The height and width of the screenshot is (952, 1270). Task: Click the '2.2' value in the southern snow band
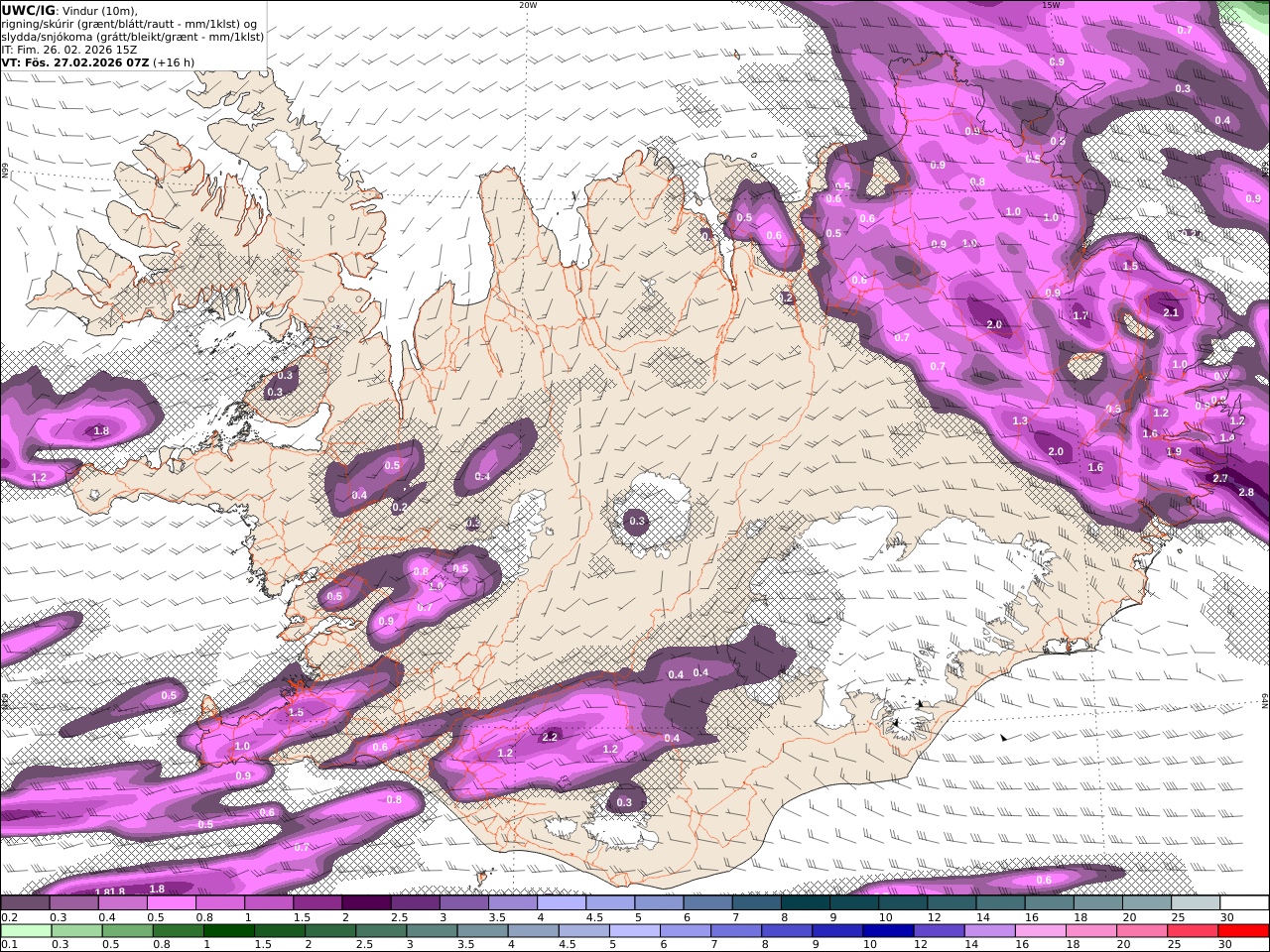[x=551, y=736]
